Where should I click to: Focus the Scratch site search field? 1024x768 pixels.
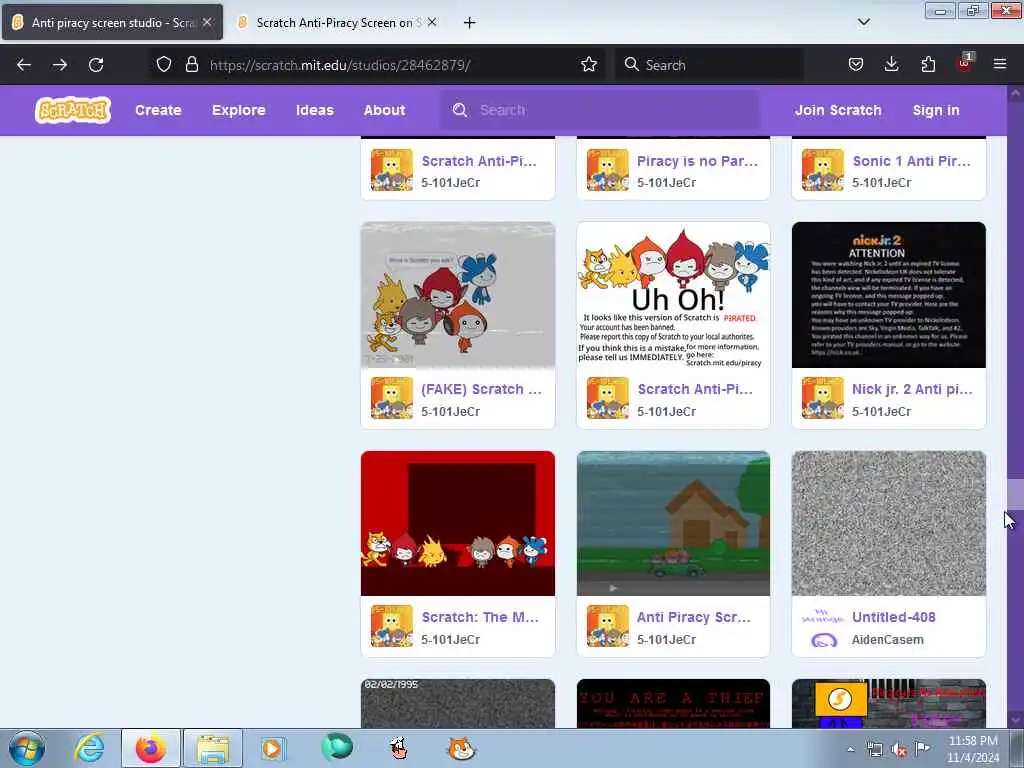click(x=600, y=110)
